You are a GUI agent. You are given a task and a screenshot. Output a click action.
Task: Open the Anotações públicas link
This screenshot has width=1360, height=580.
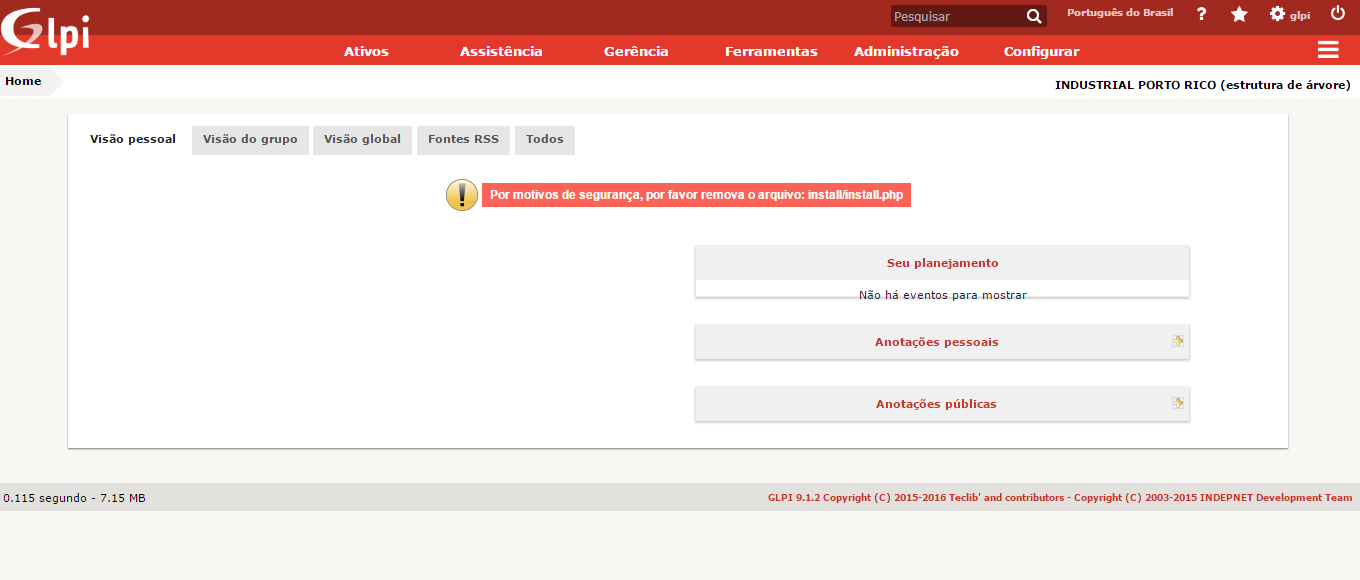pyautogui.click(x=936, y=404)
